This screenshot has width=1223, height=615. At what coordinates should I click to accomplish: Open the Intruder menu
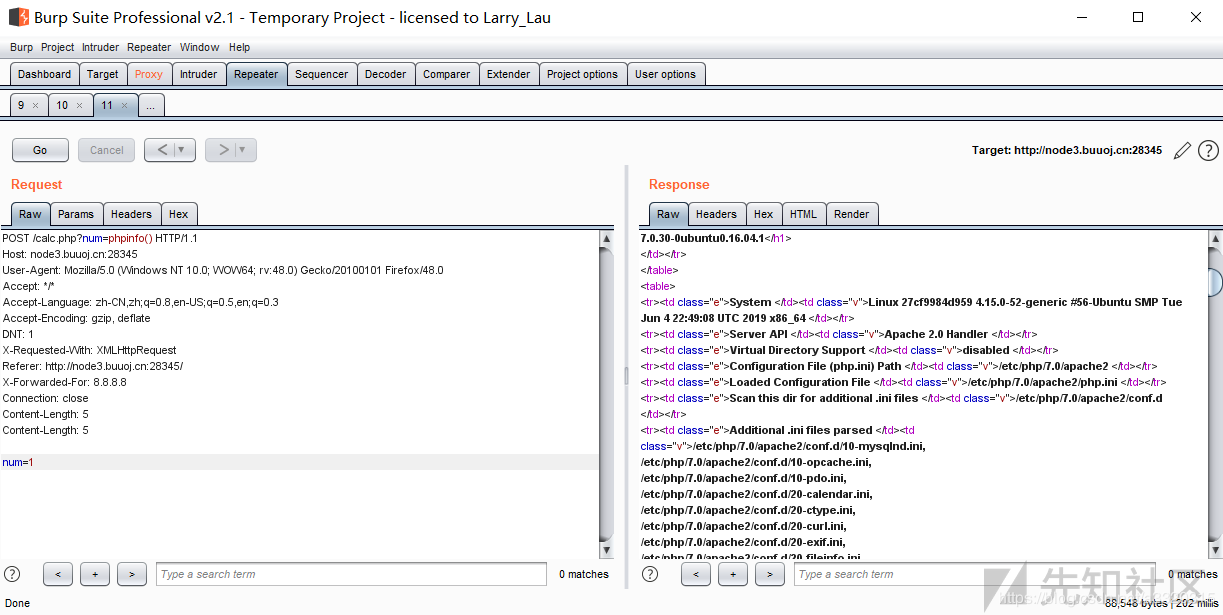coord(100,47)
